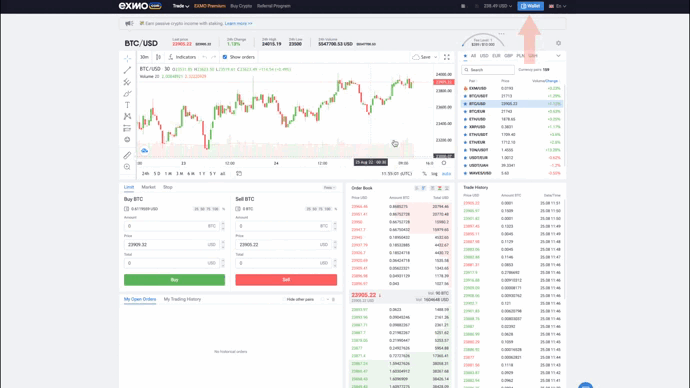Toggle the log scale option

(x=434, y=174)
